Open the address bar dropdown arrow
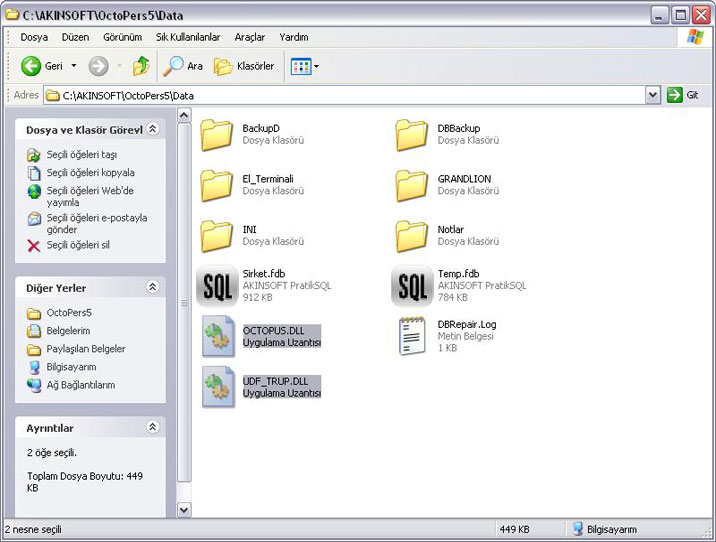This screenshot has height=542, width=716. (653, 95)
